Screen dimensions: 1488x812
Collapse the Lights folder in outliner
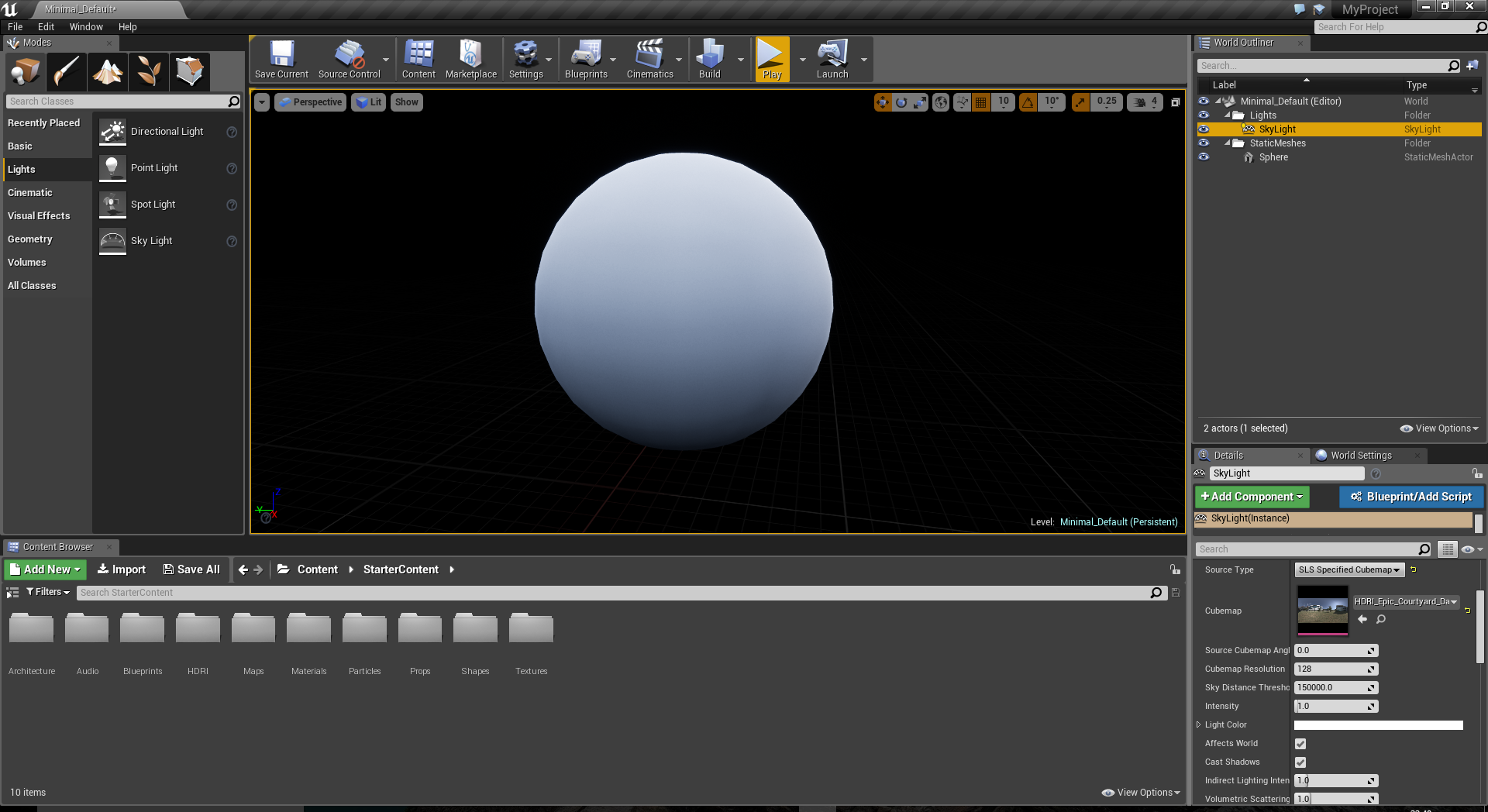point(1228,115)
